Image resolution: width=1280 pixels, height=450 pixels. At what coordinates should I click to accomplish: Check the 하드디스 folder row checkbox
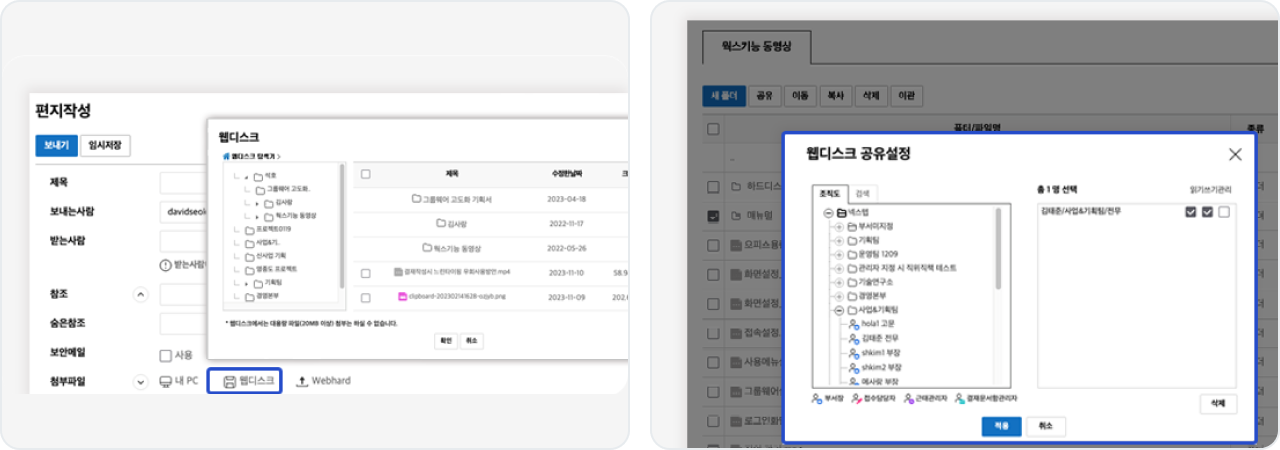(713, 187)
